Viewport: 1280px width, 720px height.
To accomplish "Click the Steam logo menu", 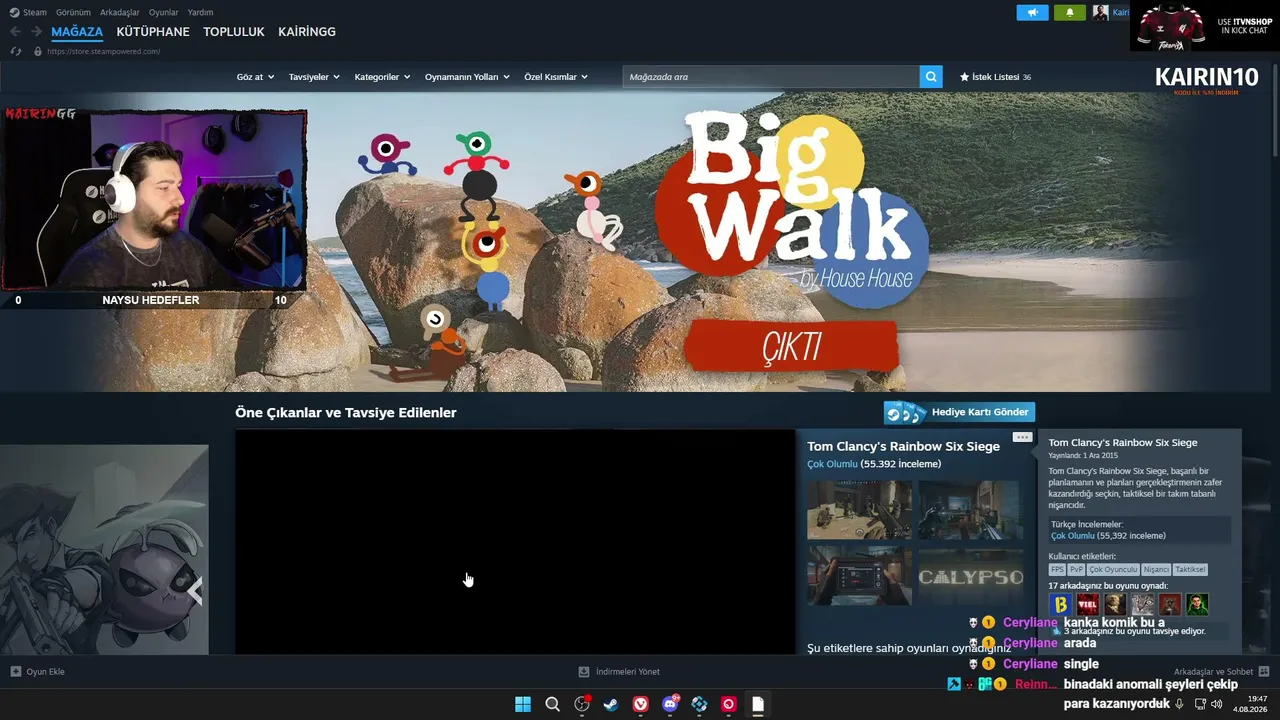I will pyautogui.click(x=28, y=12).
